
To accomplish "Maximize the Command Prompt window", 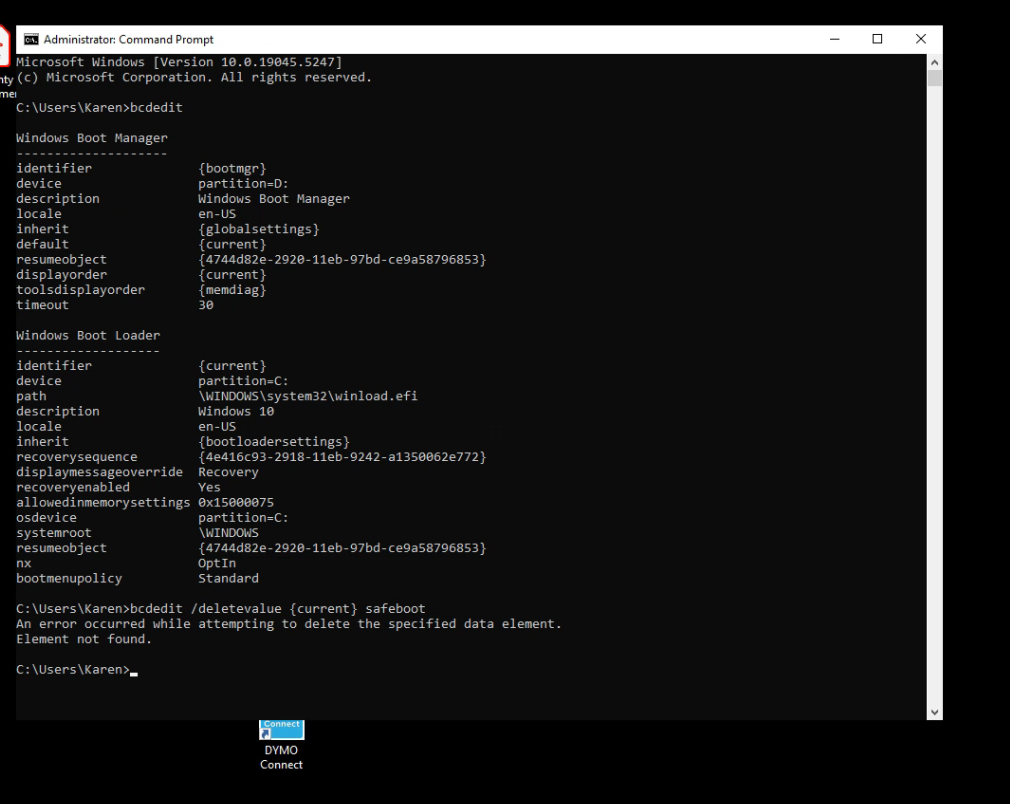I will coord(878,40).
